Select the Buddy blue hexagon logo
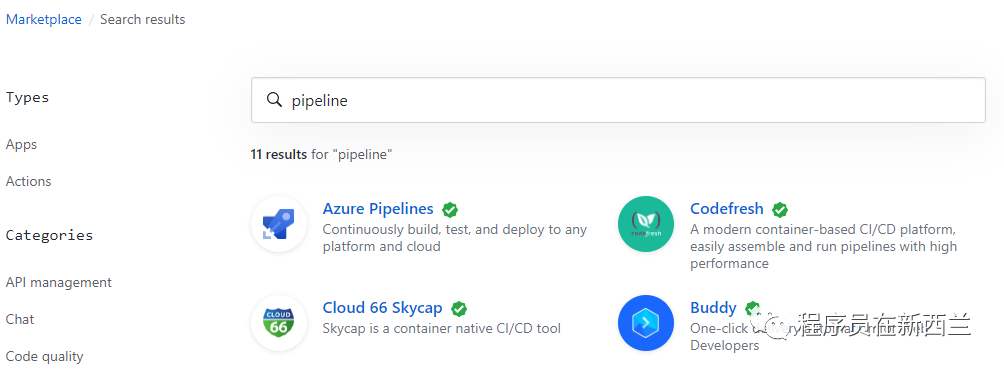The image size is (1004, 369). point(646,323)
